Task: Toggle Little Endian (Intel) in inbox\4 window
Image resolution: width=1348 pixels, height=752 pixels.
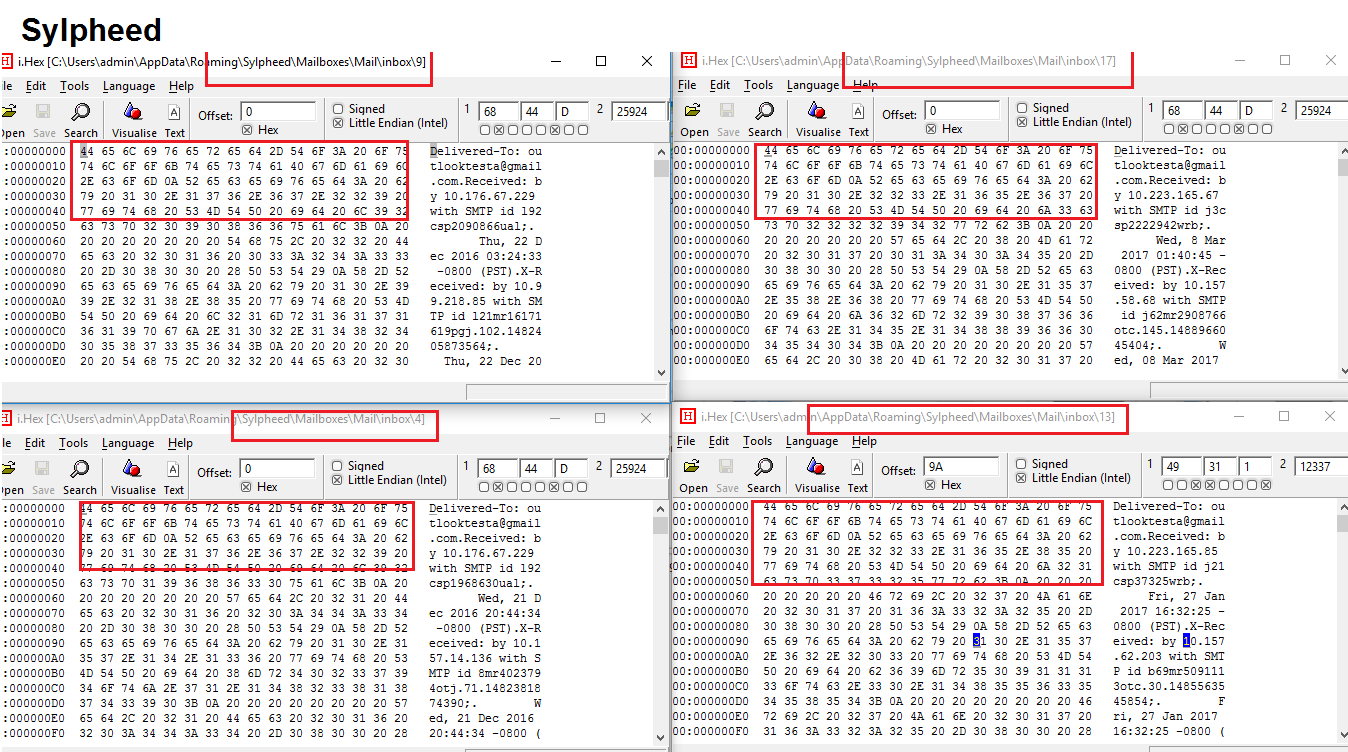Action: [x=339, y=480]
